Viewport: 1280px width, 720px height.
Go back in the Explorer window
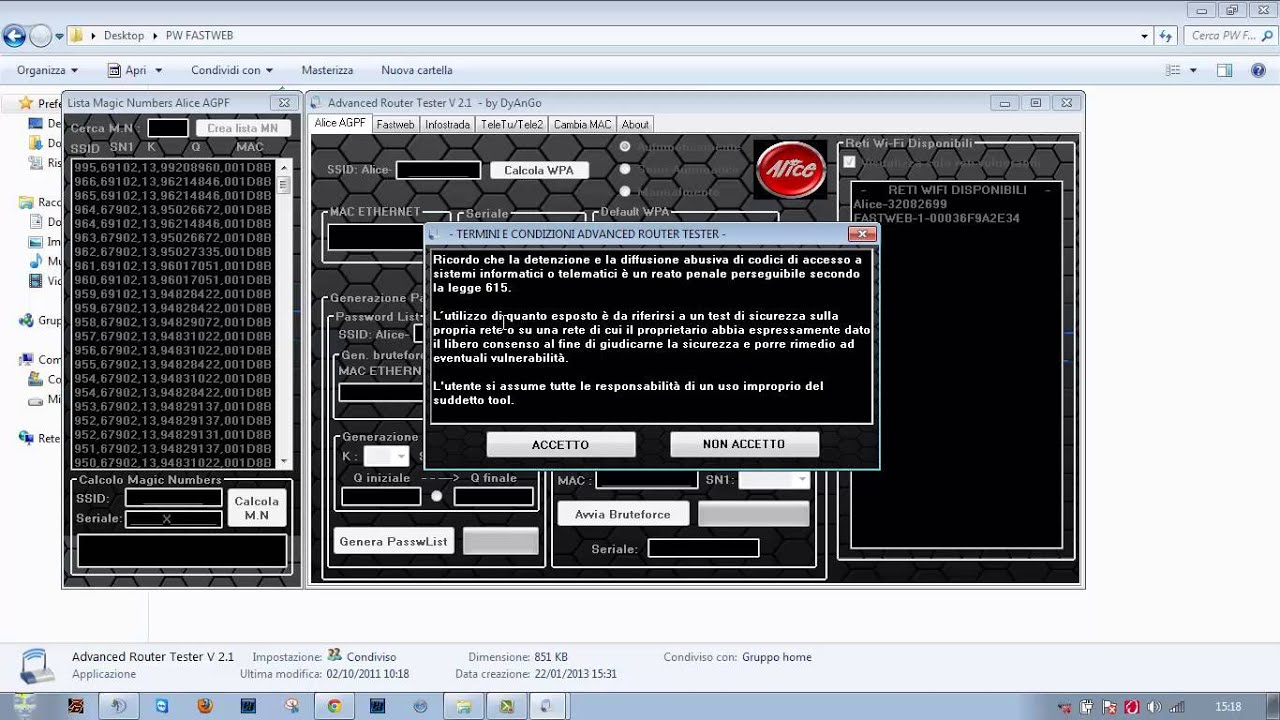click(14, 36)
